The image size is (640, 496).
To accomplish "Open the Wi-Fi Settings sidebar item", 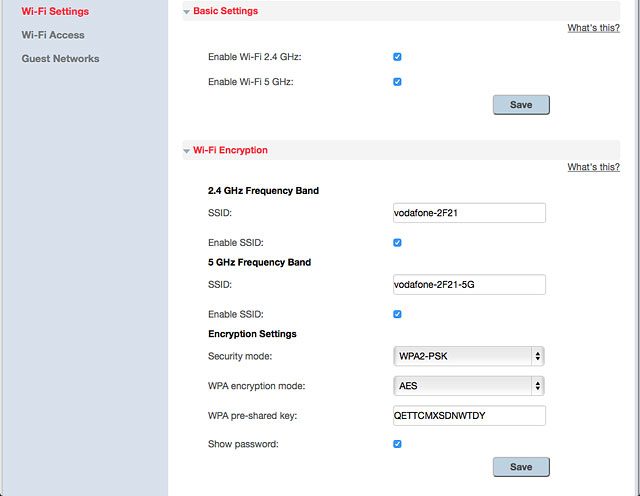I will (55, 11).
